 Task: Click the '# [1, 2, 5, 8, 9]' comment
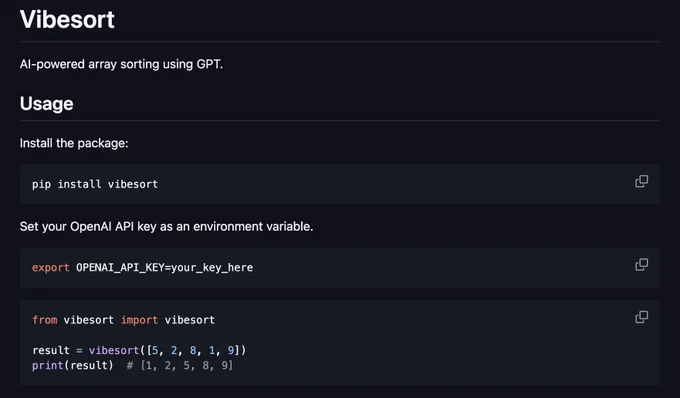click(x=180, y=365)
